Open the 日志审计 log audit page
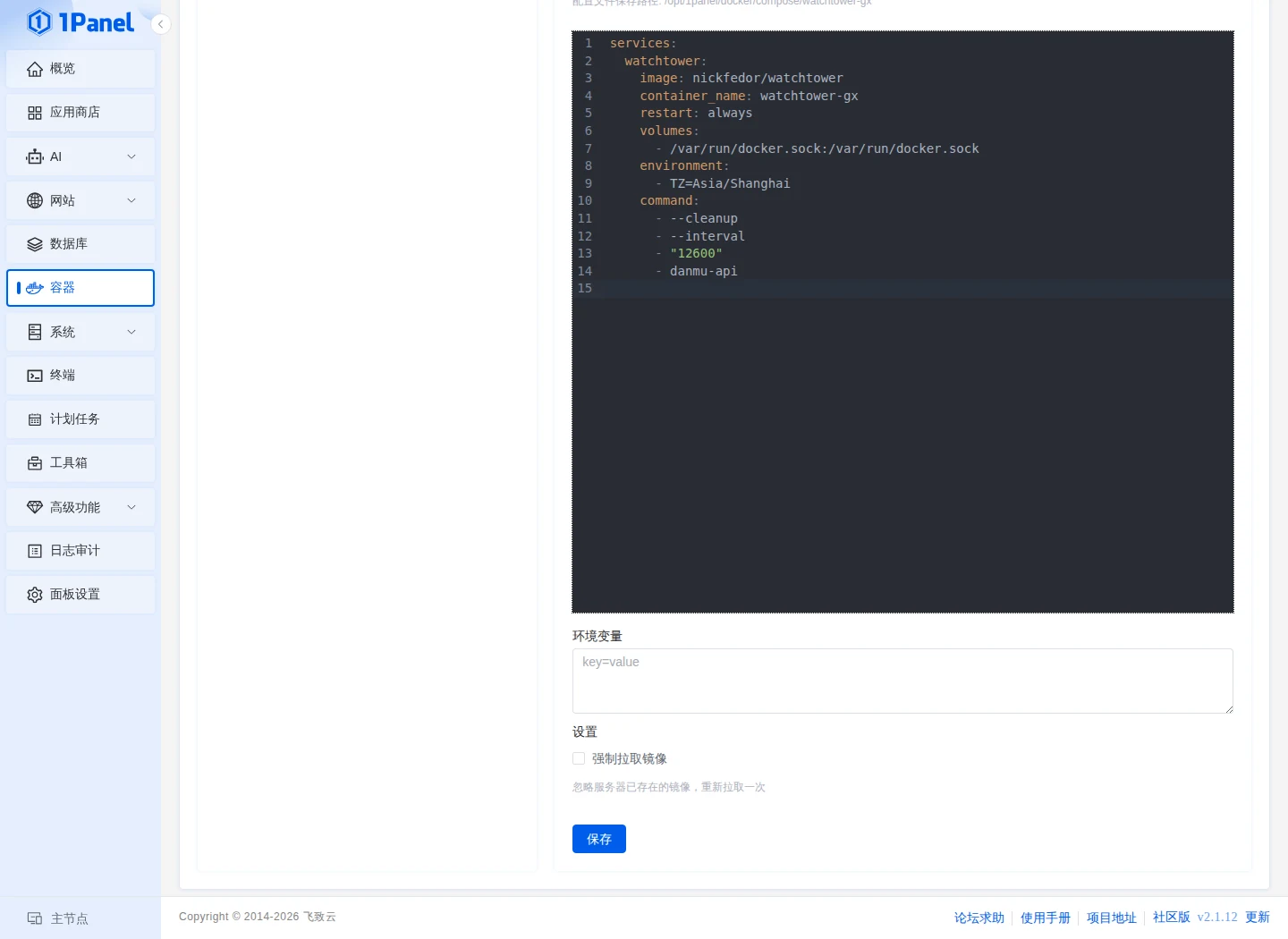Image resolution: width=1288 pixels, height=939 pixels. tap(80, 551)
